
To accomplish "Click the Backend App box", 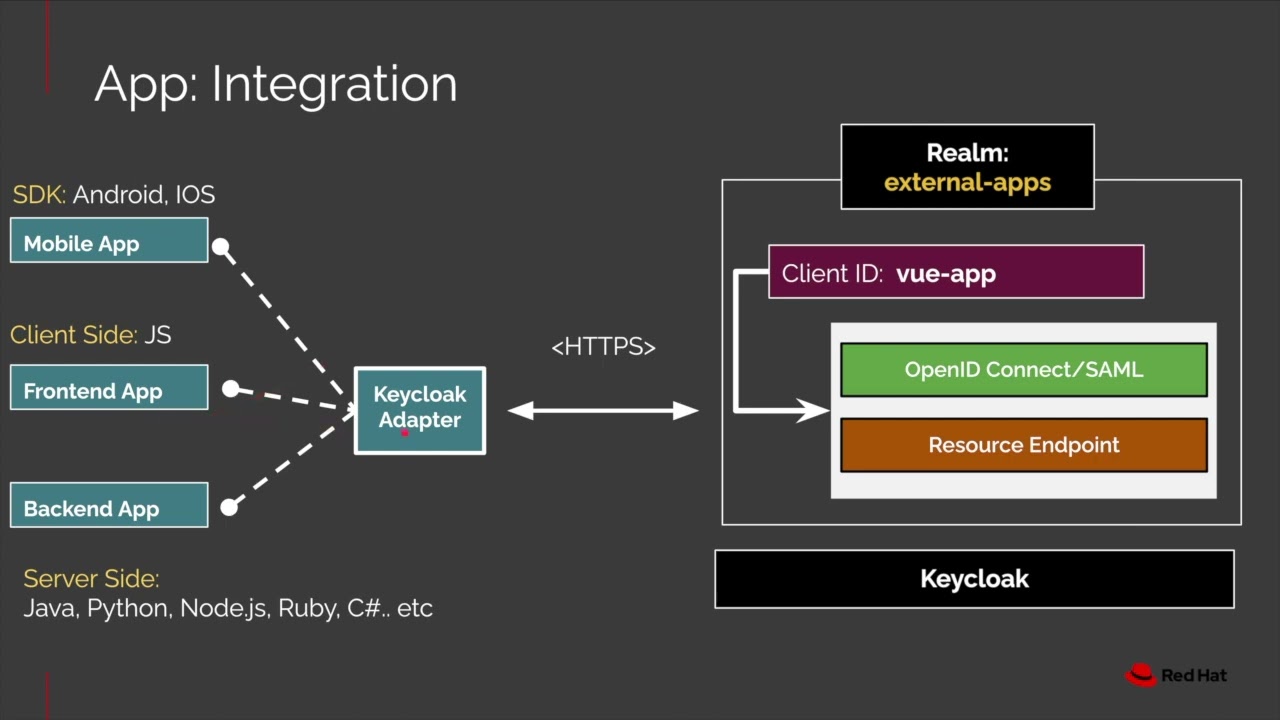I will click(x=109, y=505).
